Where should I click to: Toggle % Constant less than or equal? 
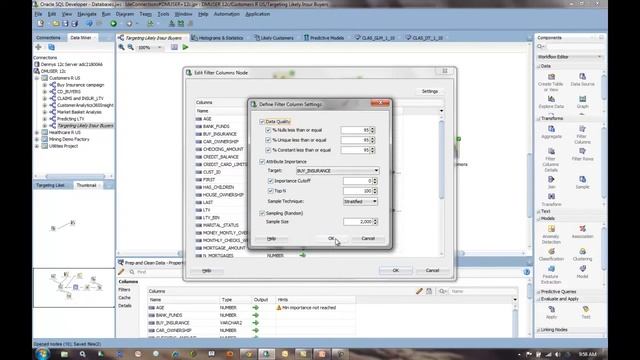(268, 150)
